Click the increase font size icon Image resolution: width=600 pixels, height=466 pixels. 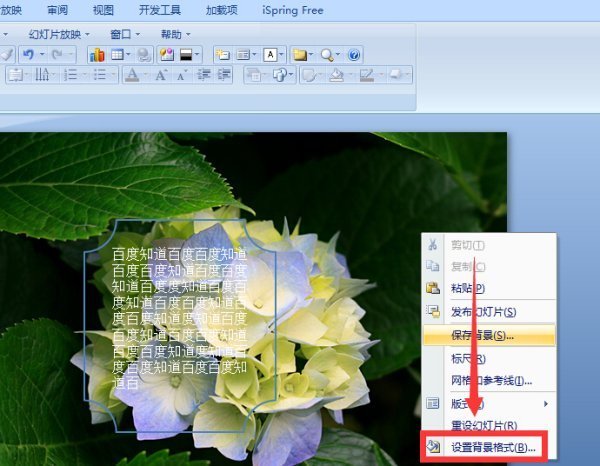[x=161, y=75]
